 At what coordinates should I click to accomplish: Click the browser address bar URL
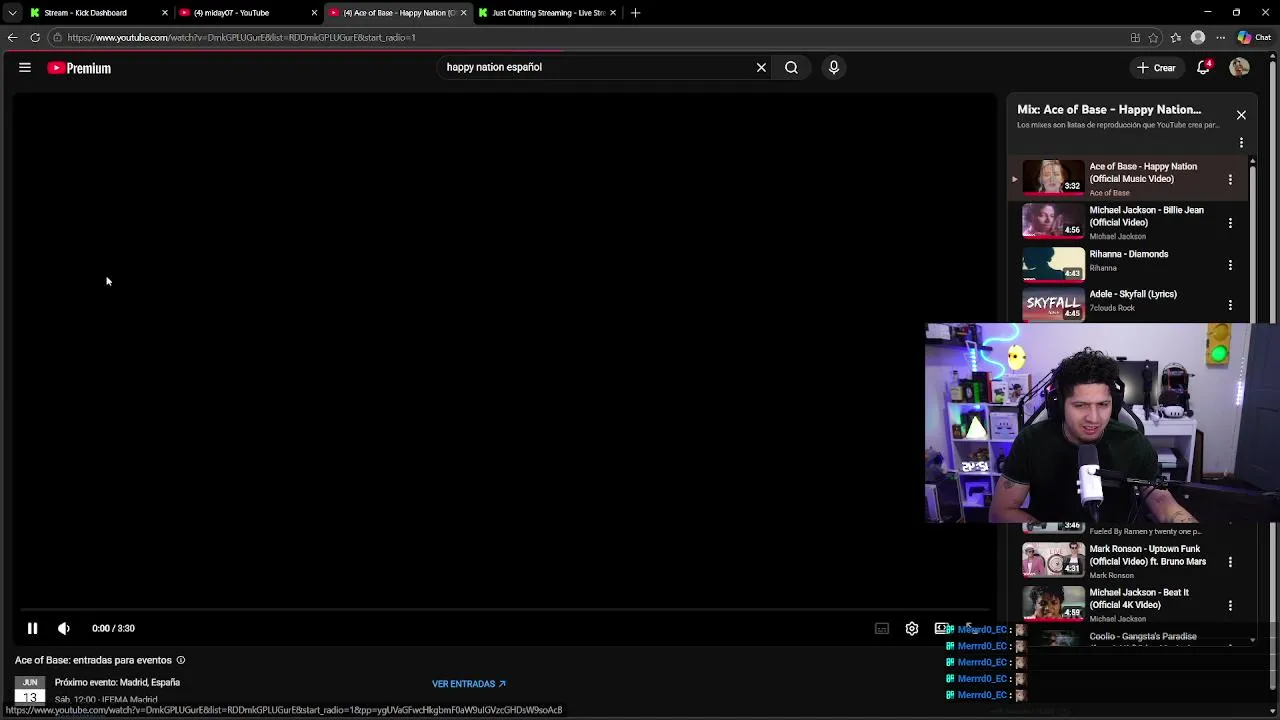(x=241, y=38)
